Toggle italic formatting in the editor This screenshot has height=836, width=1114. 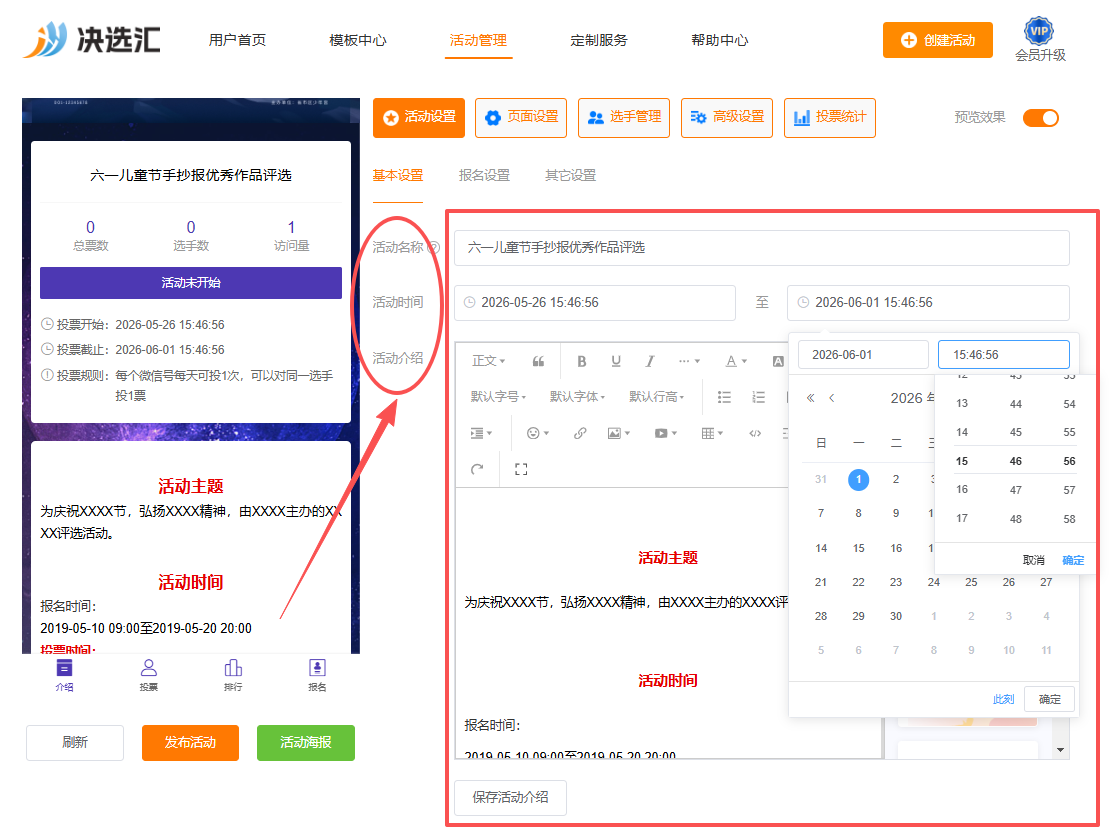(650, 361)
